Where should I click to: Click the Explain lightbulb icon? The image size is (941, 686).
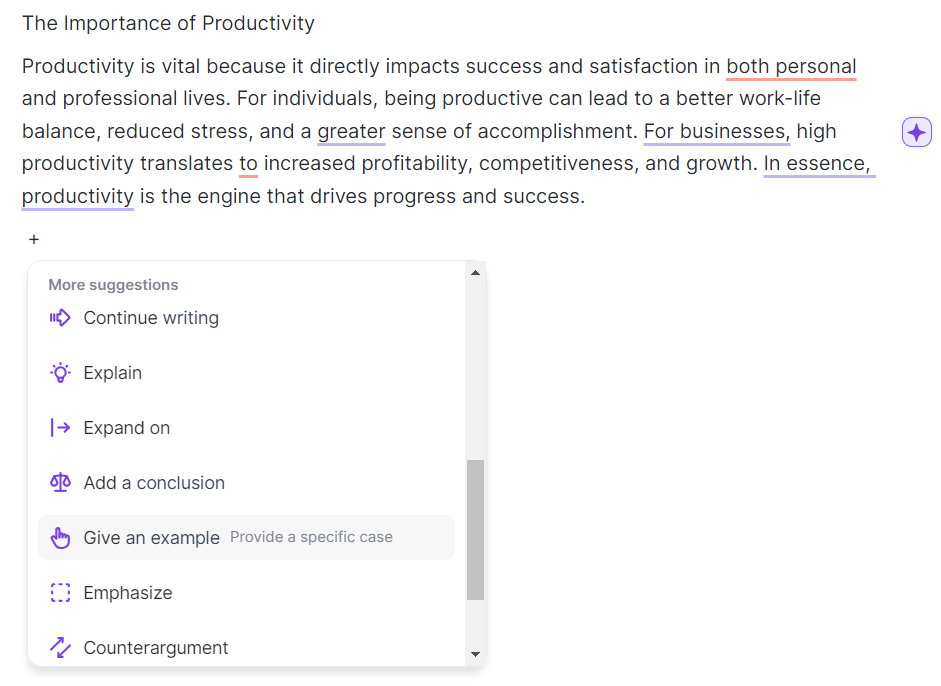[60, 373]
